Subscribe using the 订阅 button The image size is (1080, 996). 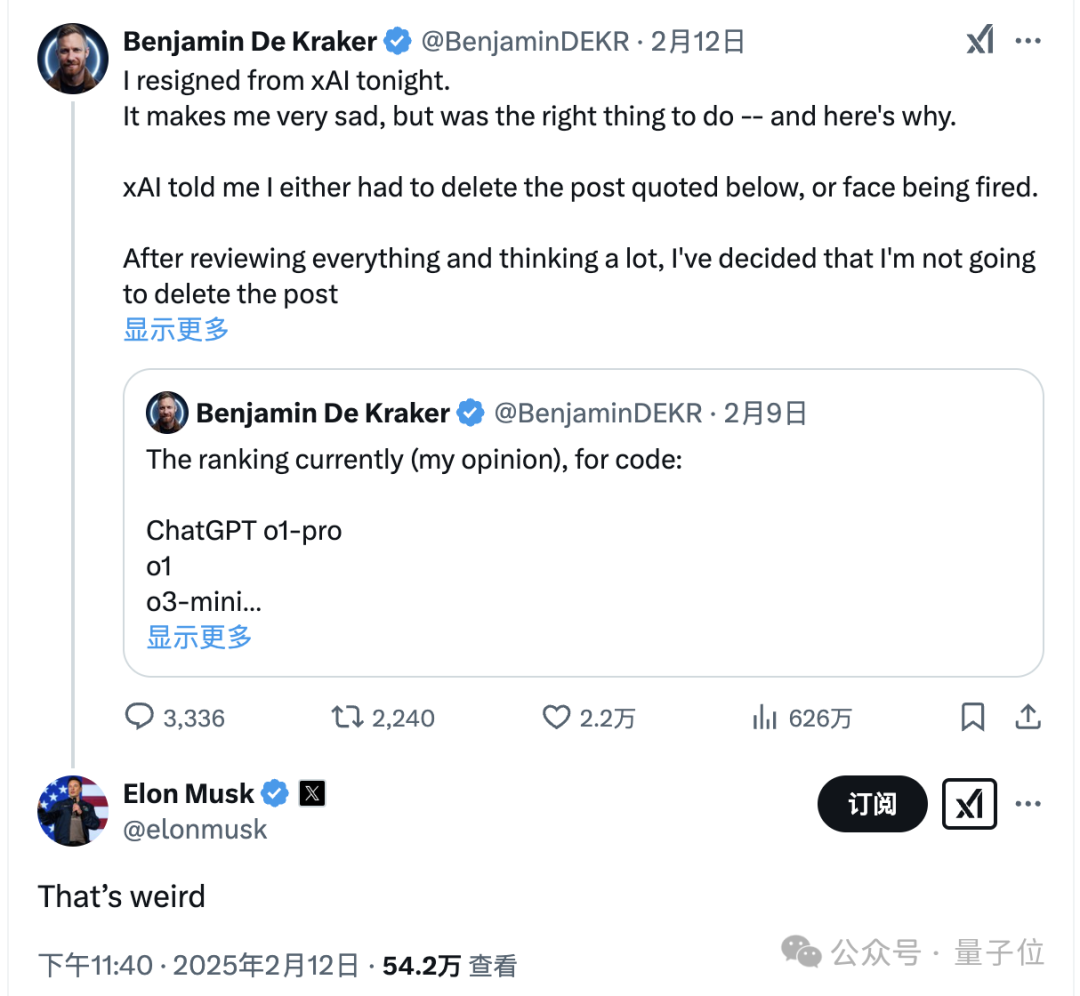(872, 804)
